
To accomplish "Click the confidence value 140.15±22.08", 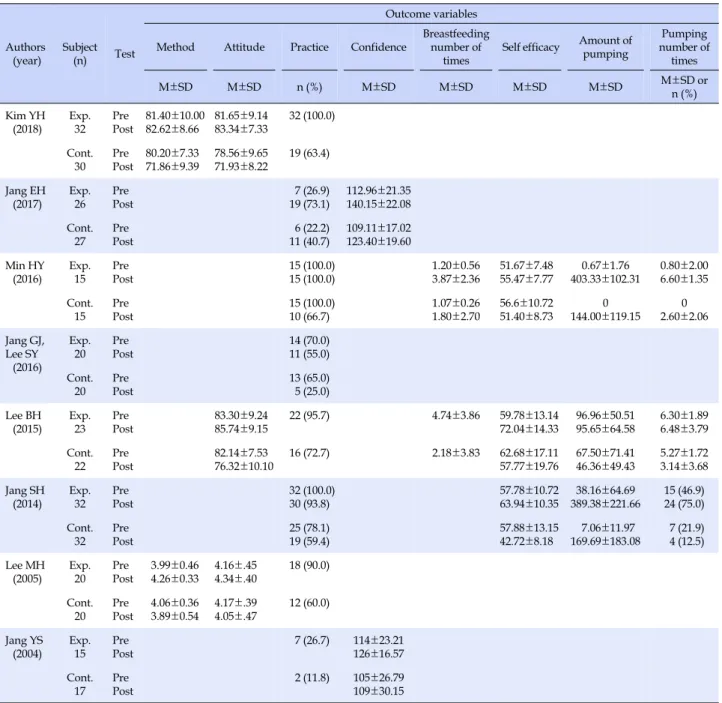I will click(378, 204).
